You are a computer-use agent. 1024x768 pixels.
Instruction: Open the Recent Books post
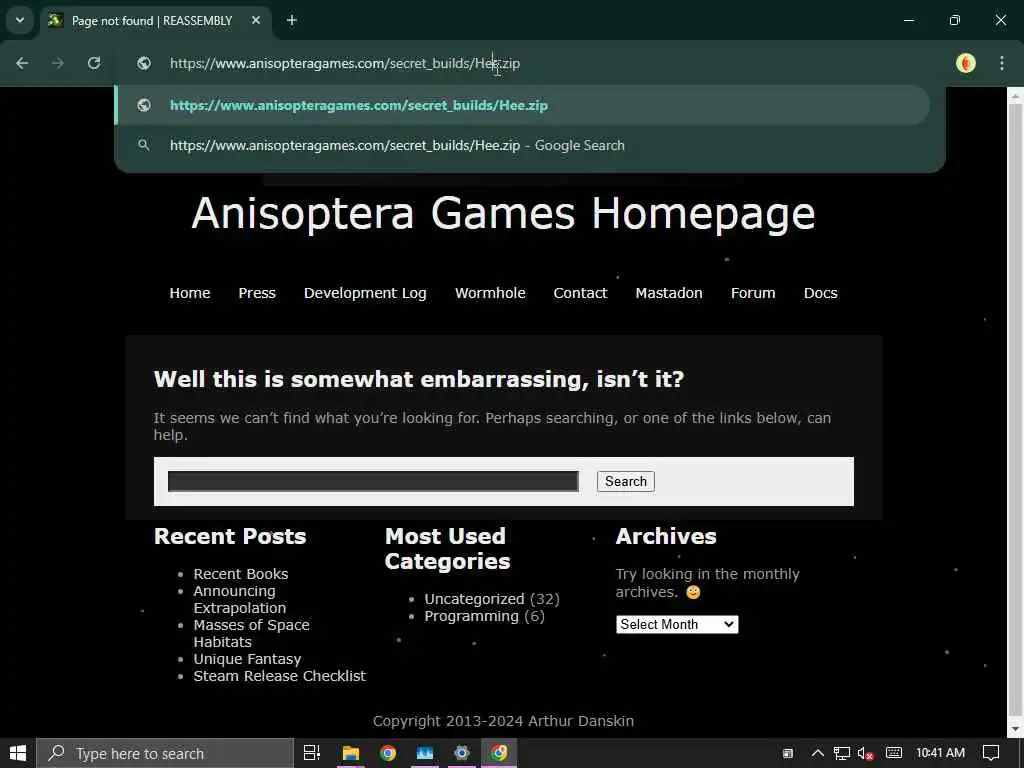click(x=240, y=574)
